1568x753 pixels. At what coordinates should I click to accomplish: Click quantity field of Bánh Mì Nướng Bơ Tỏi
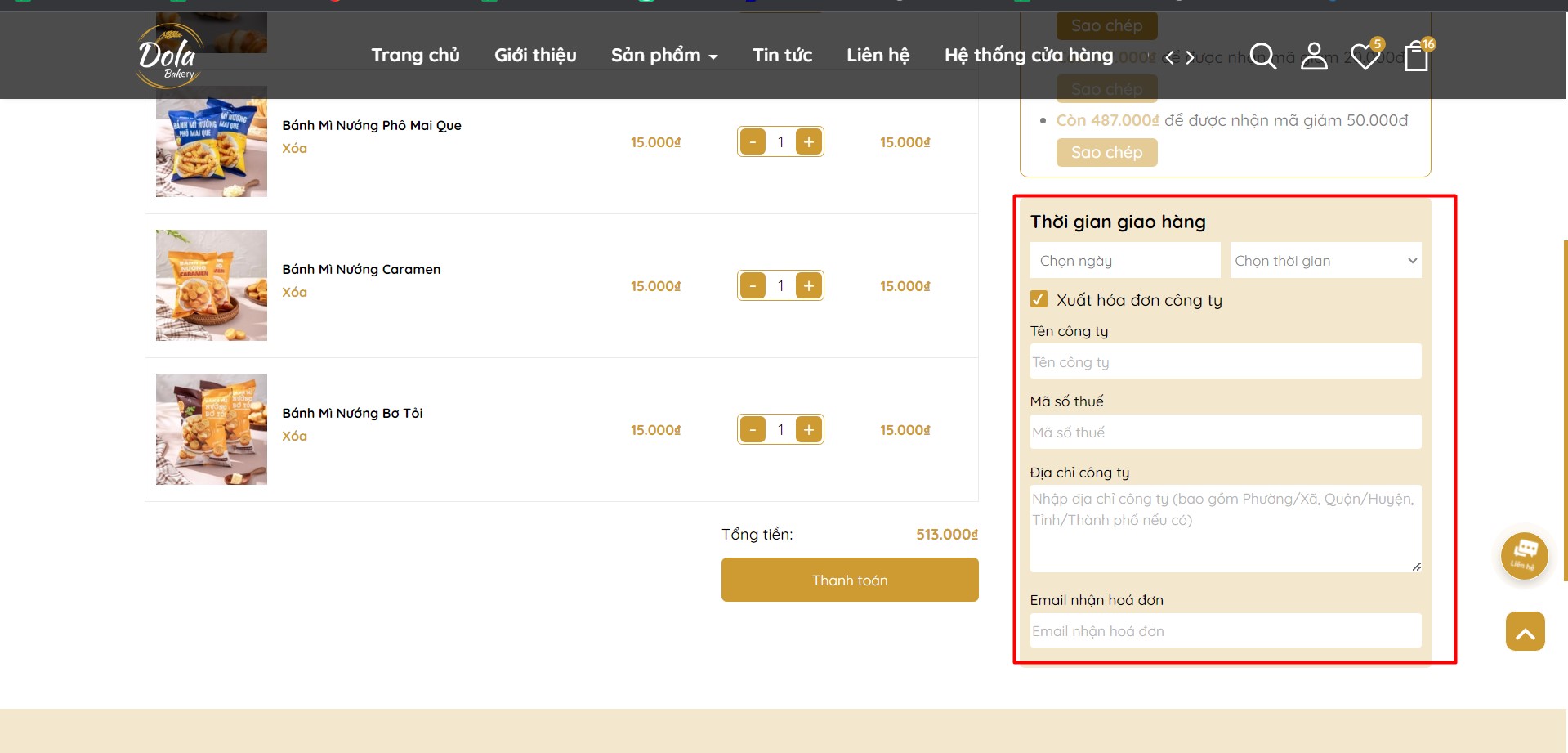point(780,430)
